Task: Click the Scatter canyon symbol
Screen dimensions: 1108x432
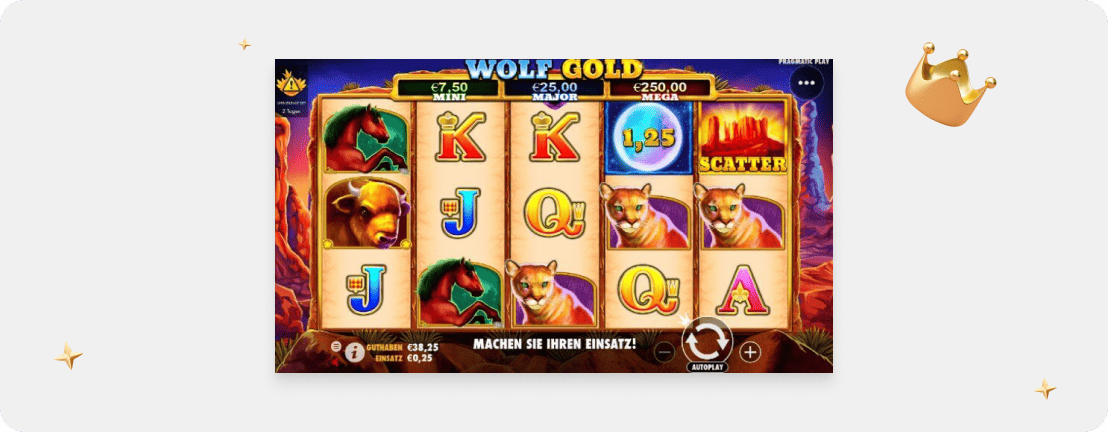Action: click(743, 137)
